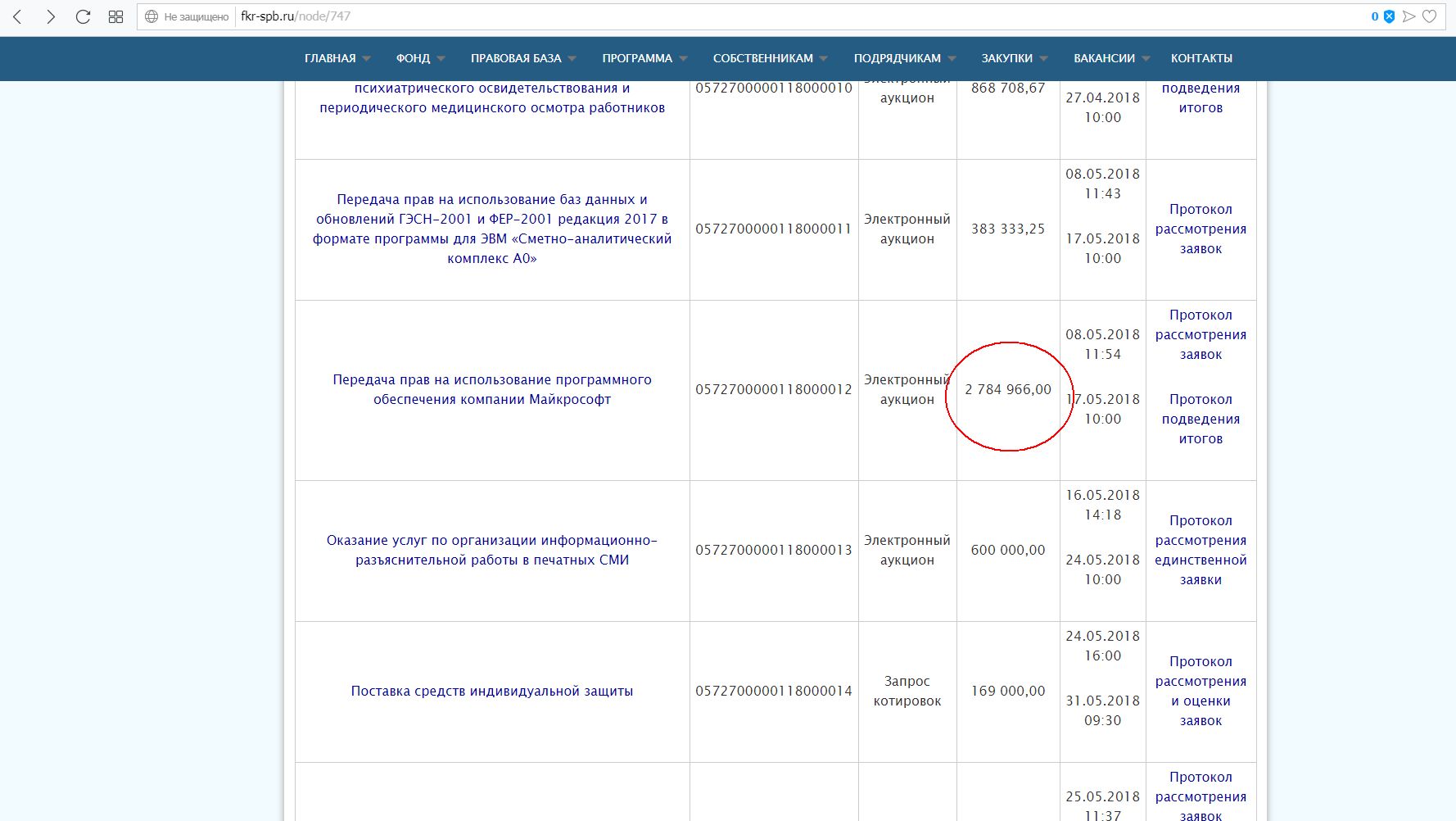Viewport: 1456px width, 821px height.
Task: Select purchase number 0572700000118000011
Action: click(x=774, y=229)
